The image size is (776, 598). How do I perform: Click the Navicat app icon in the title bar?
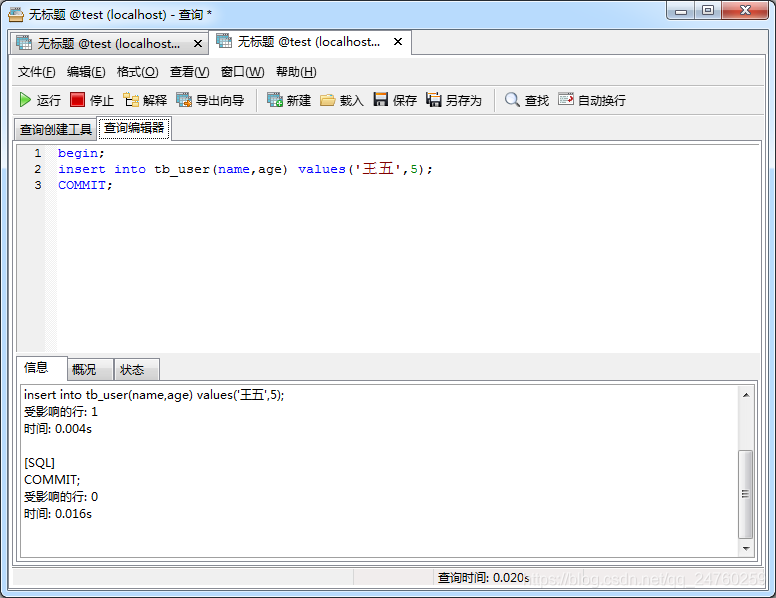16,14
